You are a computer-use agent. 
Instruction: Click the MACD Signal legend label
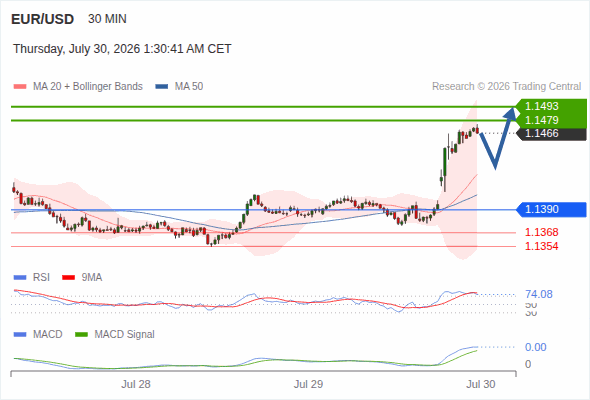coord(125,335)
